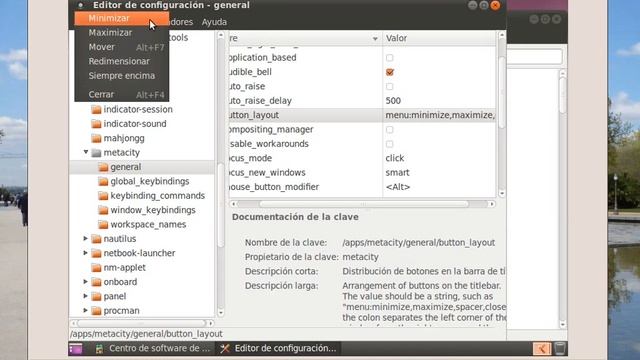Click the background window search field

tap(534, 57)
